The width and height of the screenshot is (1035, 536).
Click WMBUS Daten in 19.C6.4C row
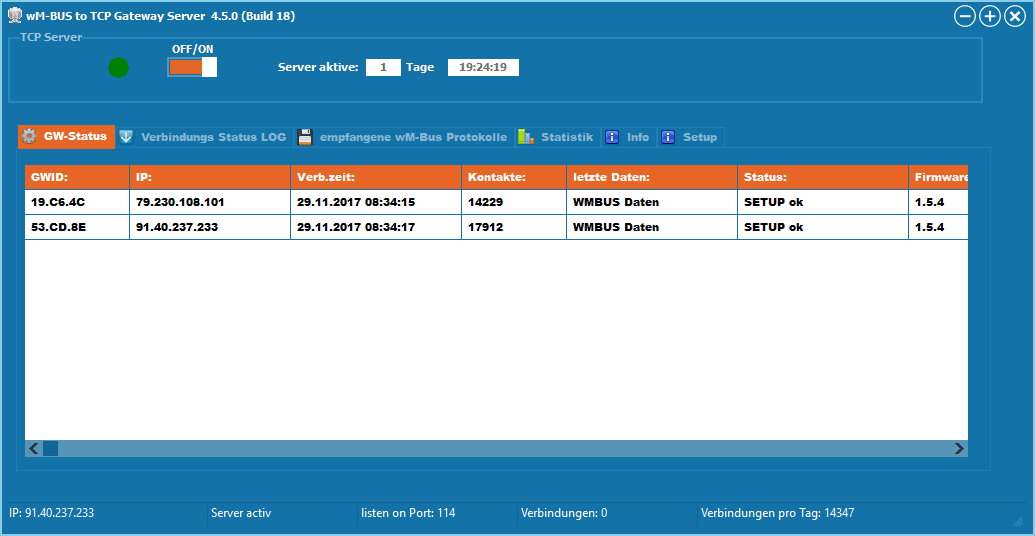click(652, 202)
